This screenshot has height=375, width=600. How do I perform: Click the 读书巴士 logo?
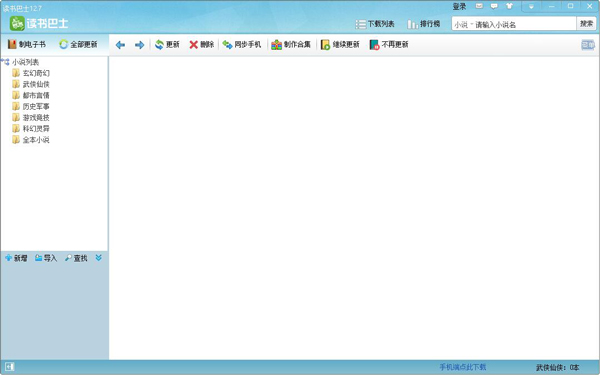pos(39,23)
